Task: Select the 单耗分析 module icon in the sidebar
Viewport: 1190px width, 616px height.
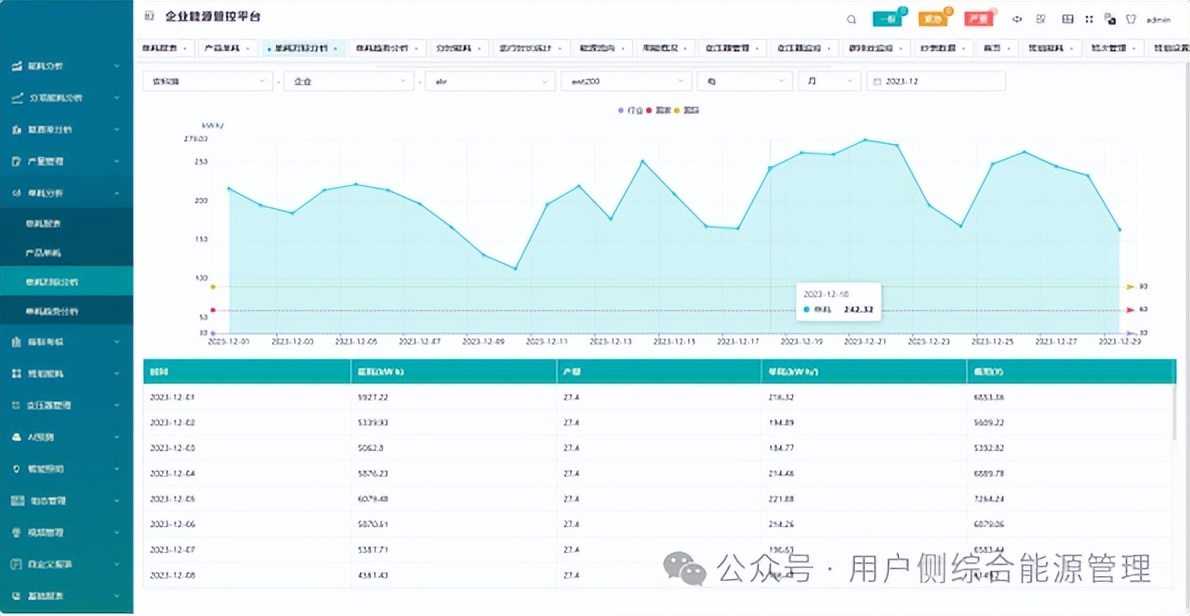Action: pyautogui.click(x=15, y=193)
